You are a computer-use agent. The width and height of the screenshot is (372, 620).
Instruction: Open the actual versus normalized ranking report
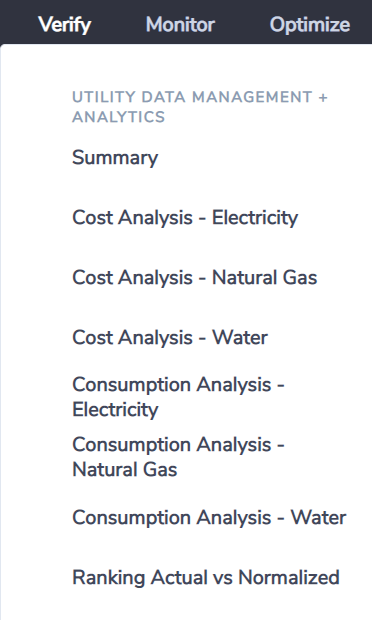coord(206,577)
